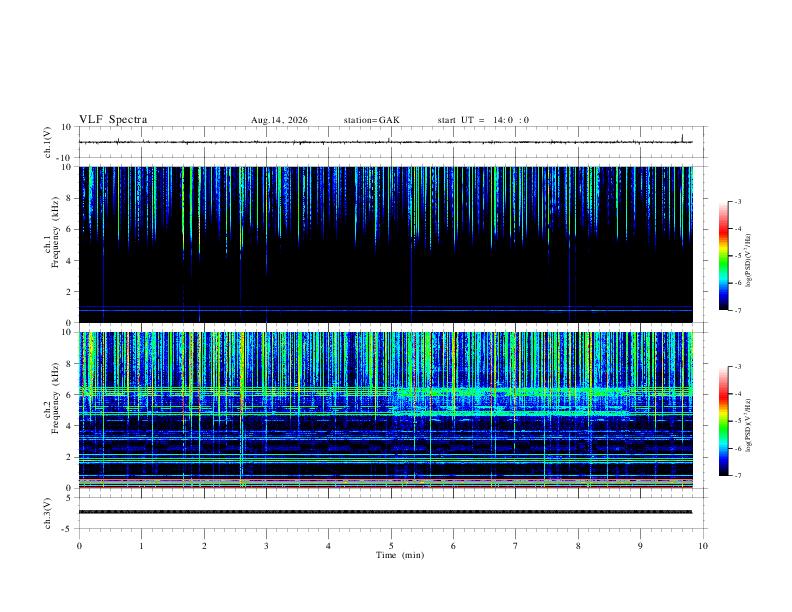Click the ch.1 voltage waveform trace

385,142
